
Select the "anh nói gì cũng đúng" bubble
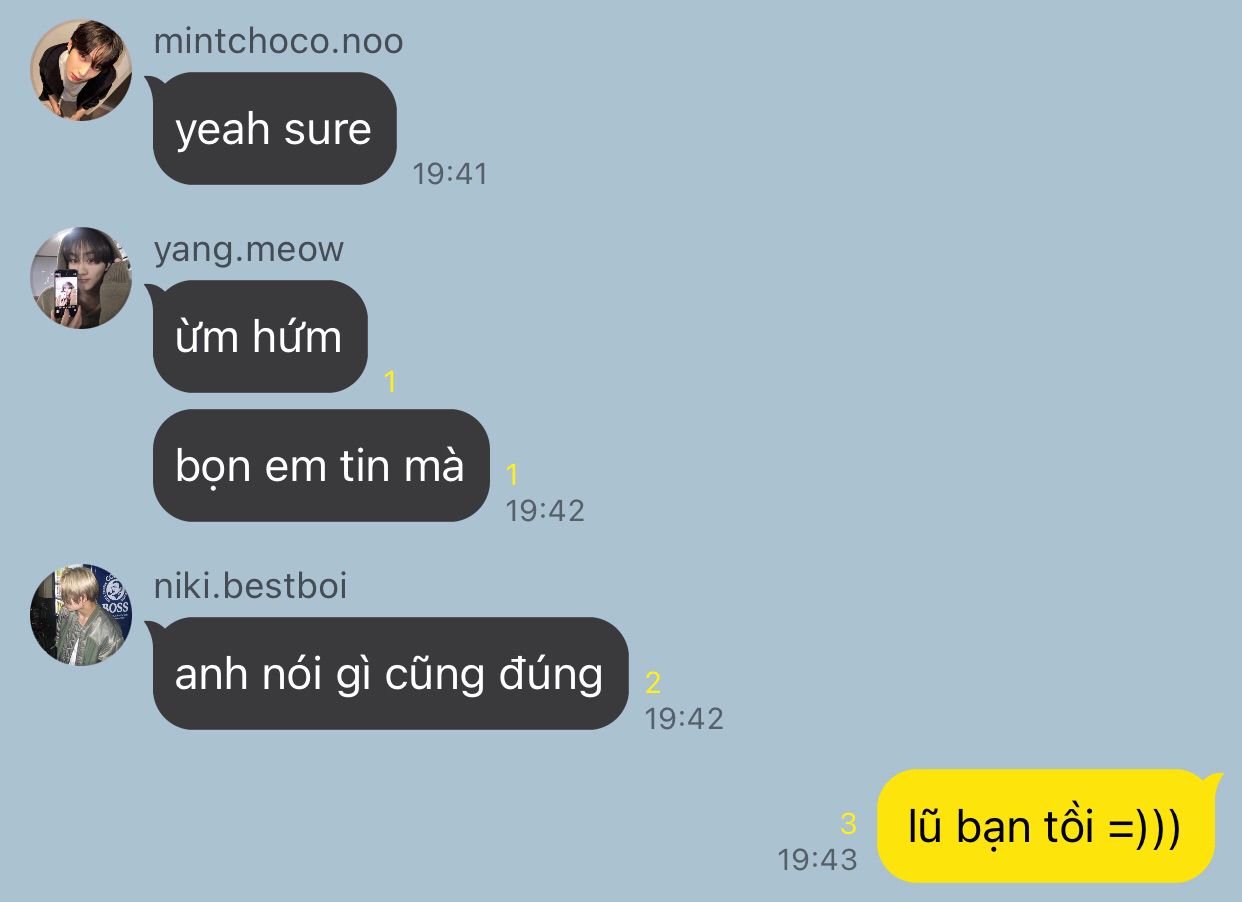[x=388, y=674]
